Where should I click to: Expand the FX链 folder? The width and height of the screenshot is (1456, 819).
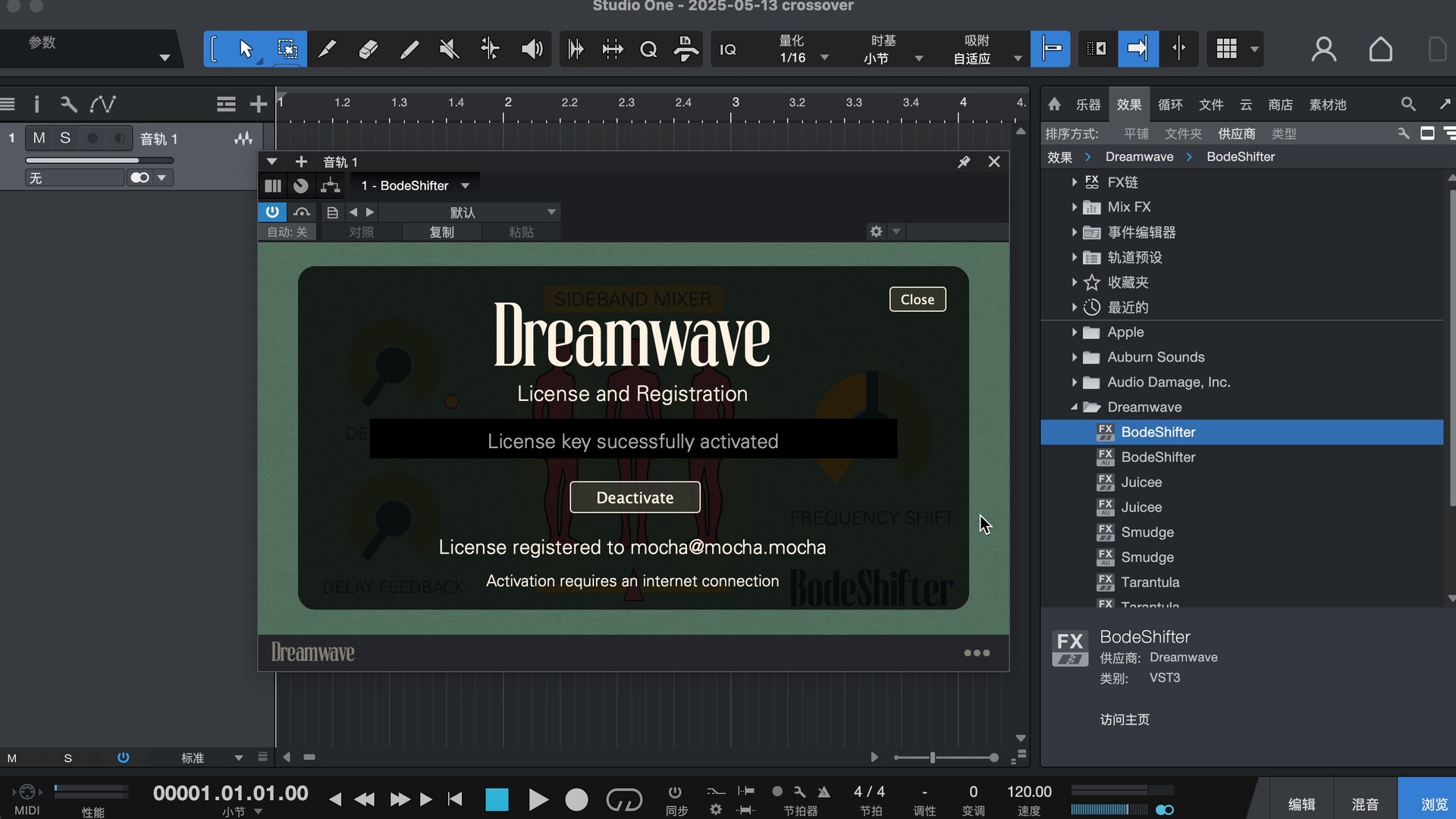[x=1075, y=182]
